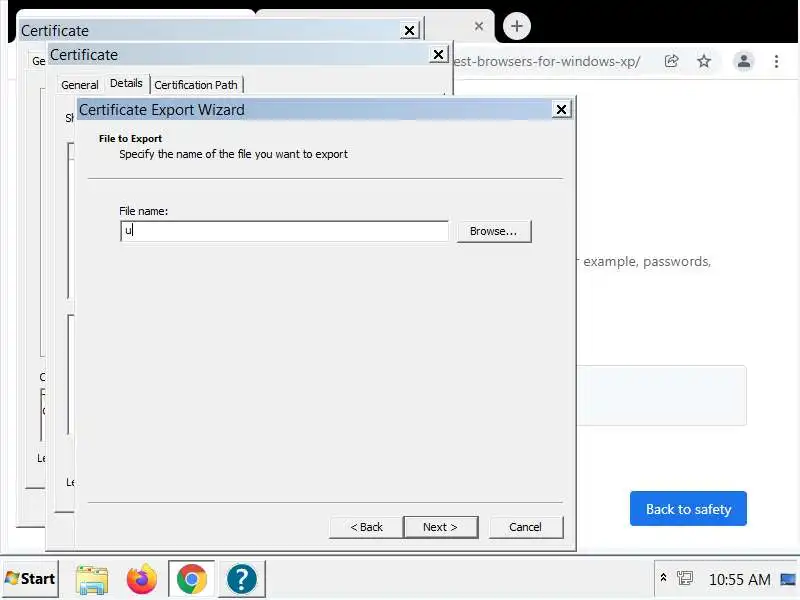Image resolution: width=800 pixels, height=600 pixels.
Task: Open the Chrome profile avatar
Action: tap(744, 61)
